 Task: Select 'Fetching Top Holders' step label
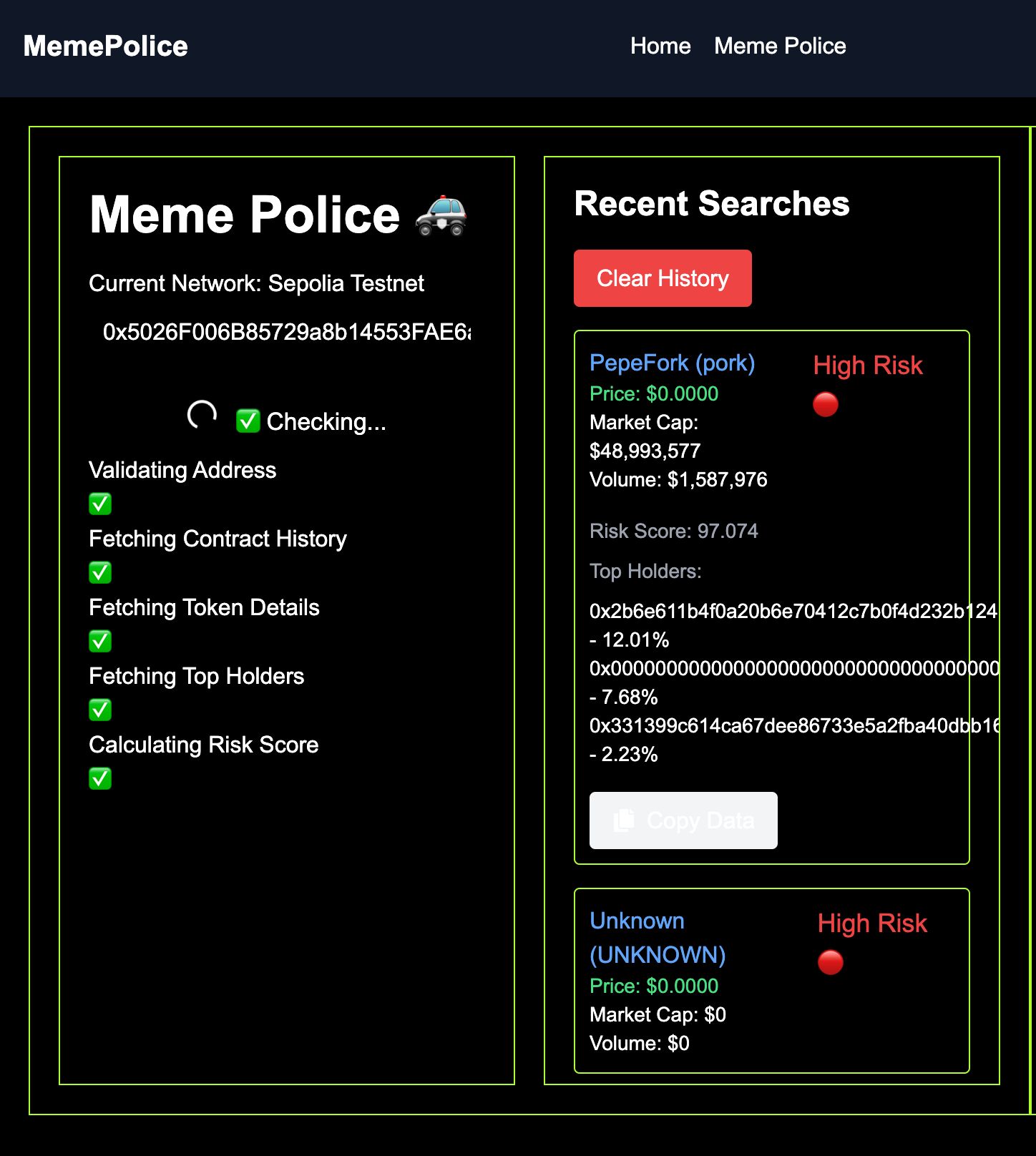[x=196, y=676]
